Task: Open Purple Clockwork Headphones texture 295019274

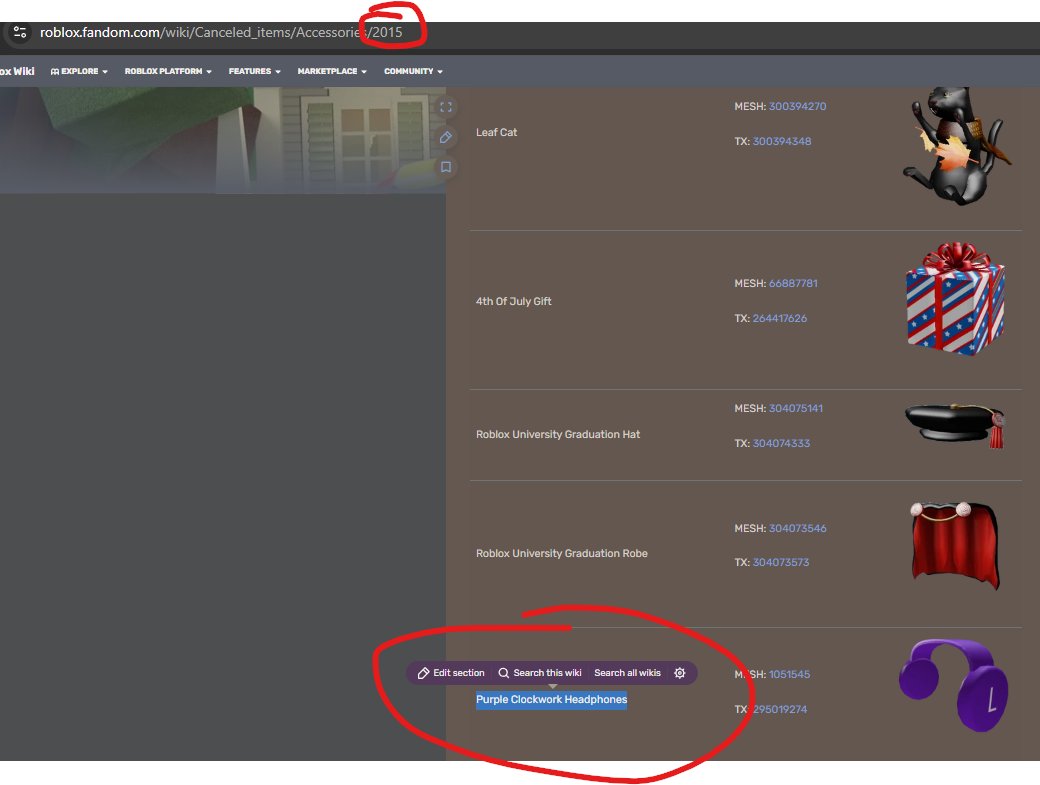Action: coord(780,709)
